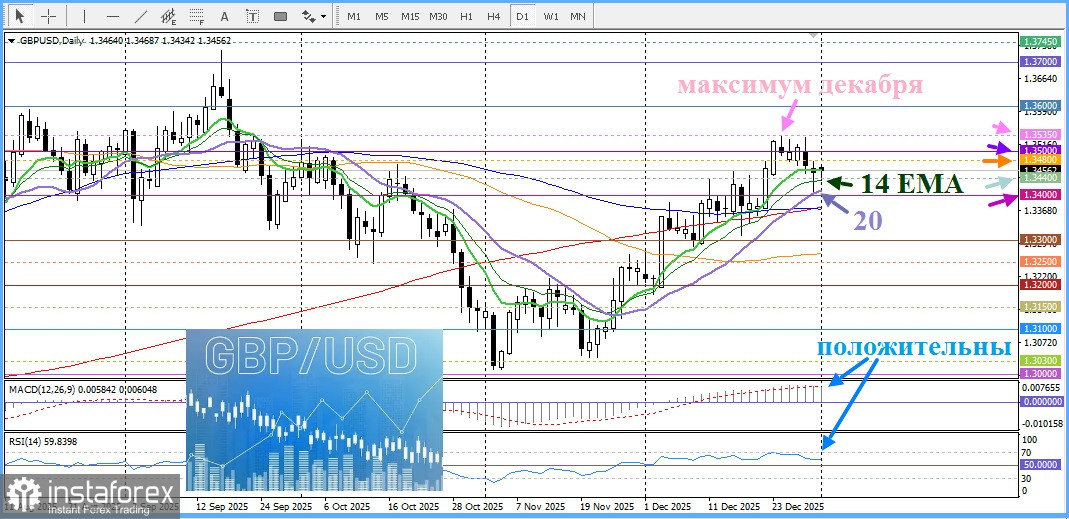This screenshot has height=519, width=1069.
Task: Click the GBP/USD inset thumbnail image
Action: [x=314, y=410]
